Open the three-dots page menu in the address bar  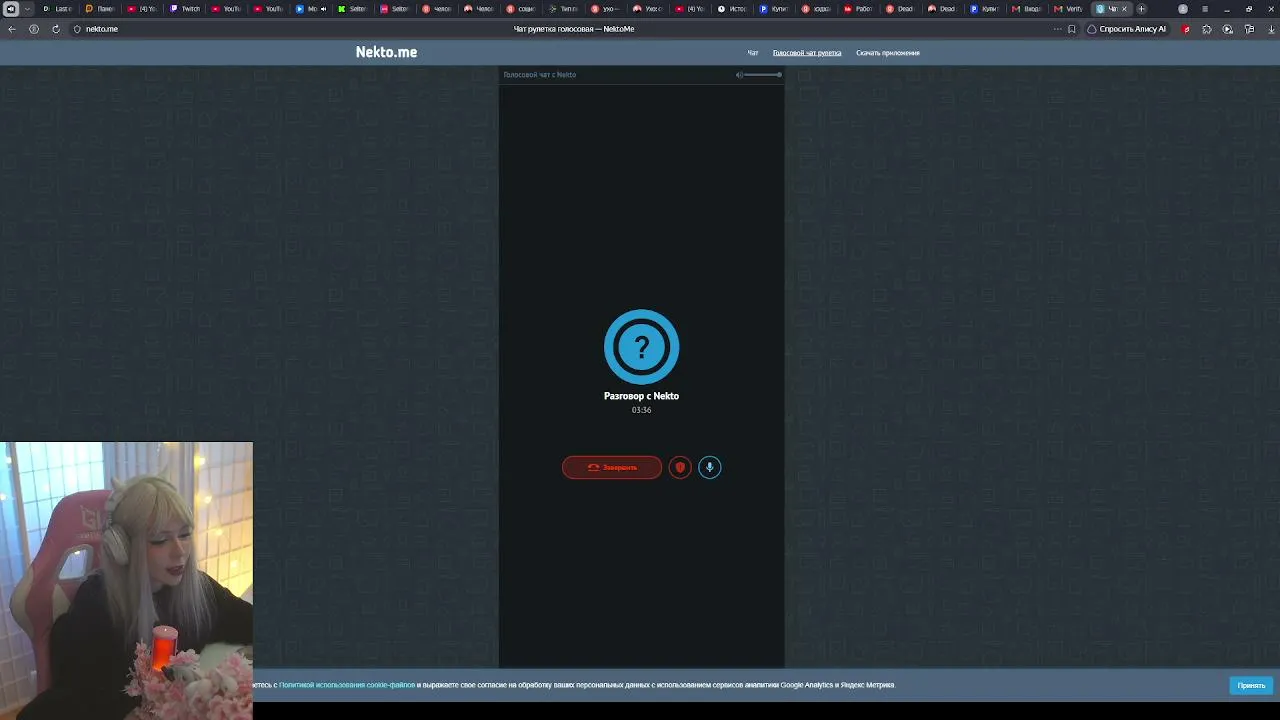(x=1057, y=29)
